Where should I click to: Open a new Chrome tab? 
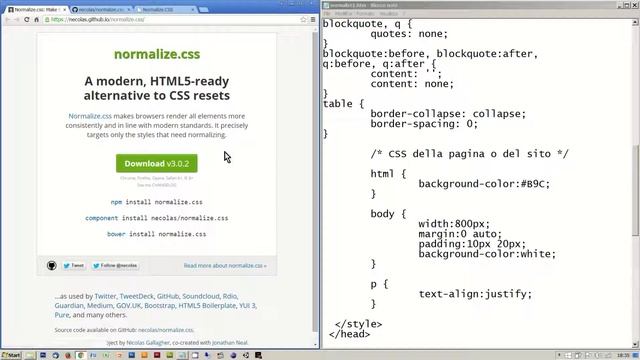[203, 9]
